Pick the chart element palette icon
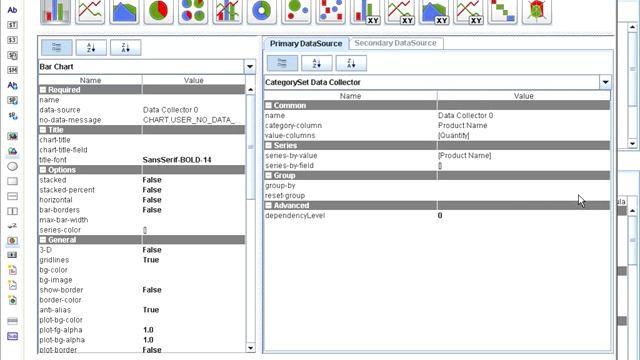Image resolution: width=640 pixels, height=360 pixels. click(12, 241)
